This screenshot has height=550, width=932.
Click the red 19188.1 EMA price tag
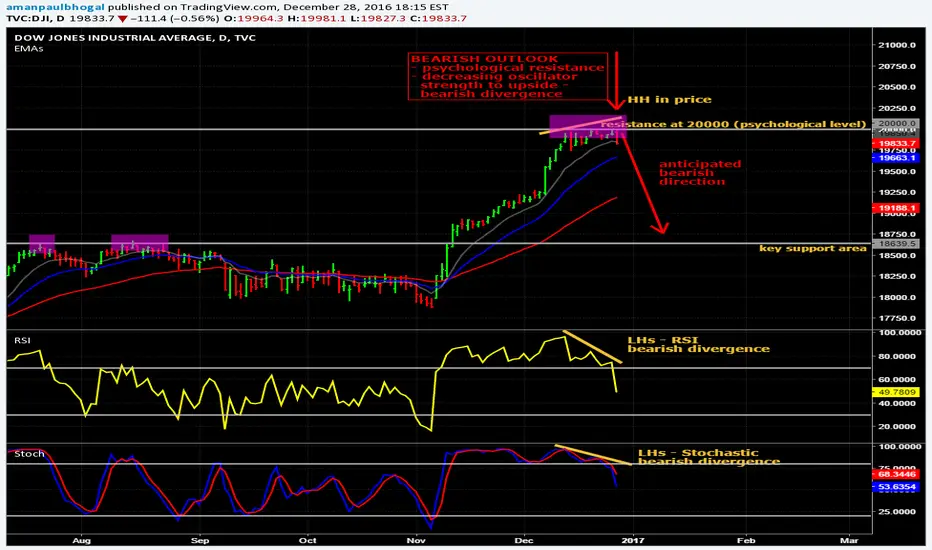click(896, 208)
